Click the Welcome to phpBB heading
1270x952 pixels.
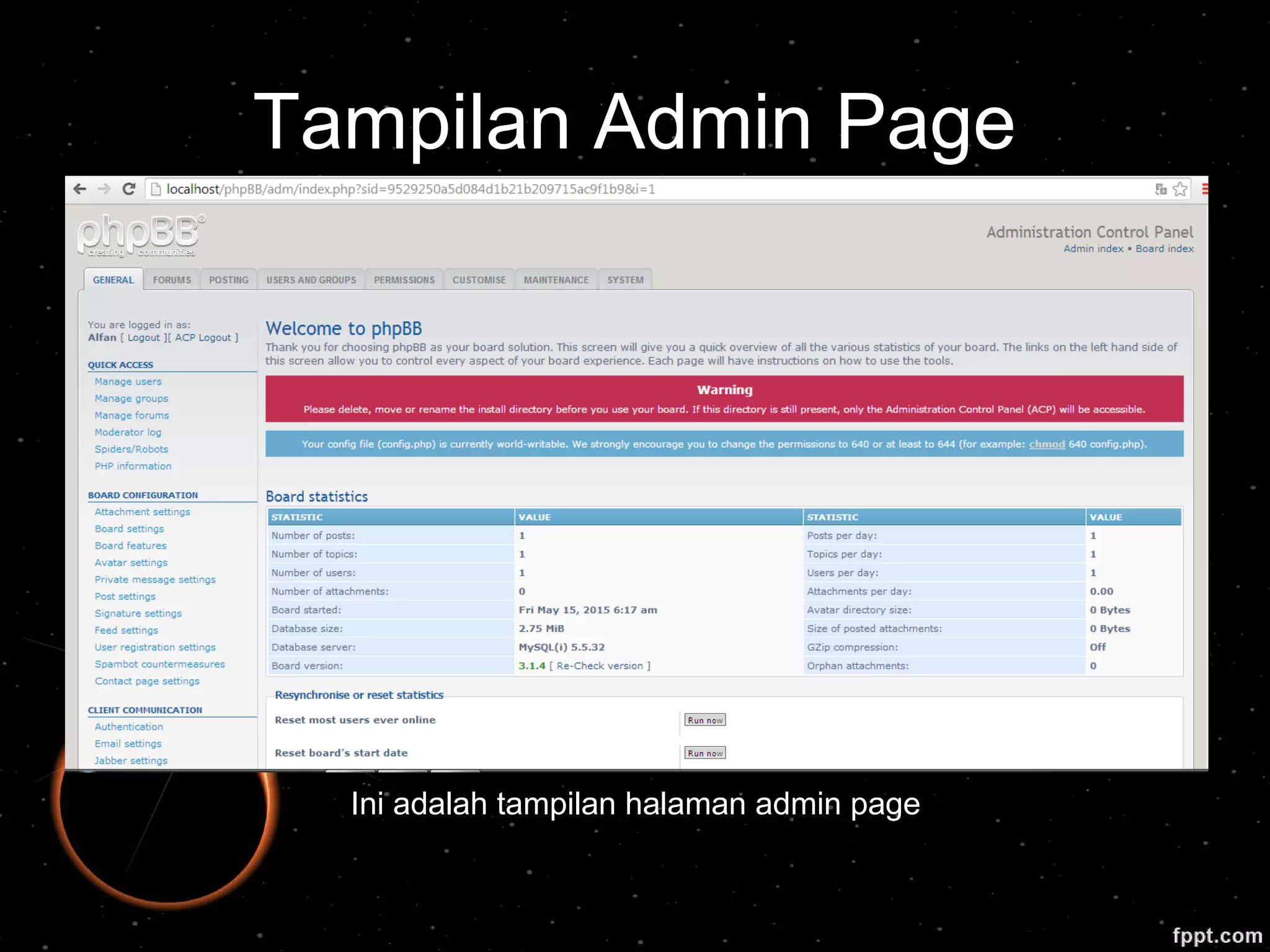[x=344, y=328]
